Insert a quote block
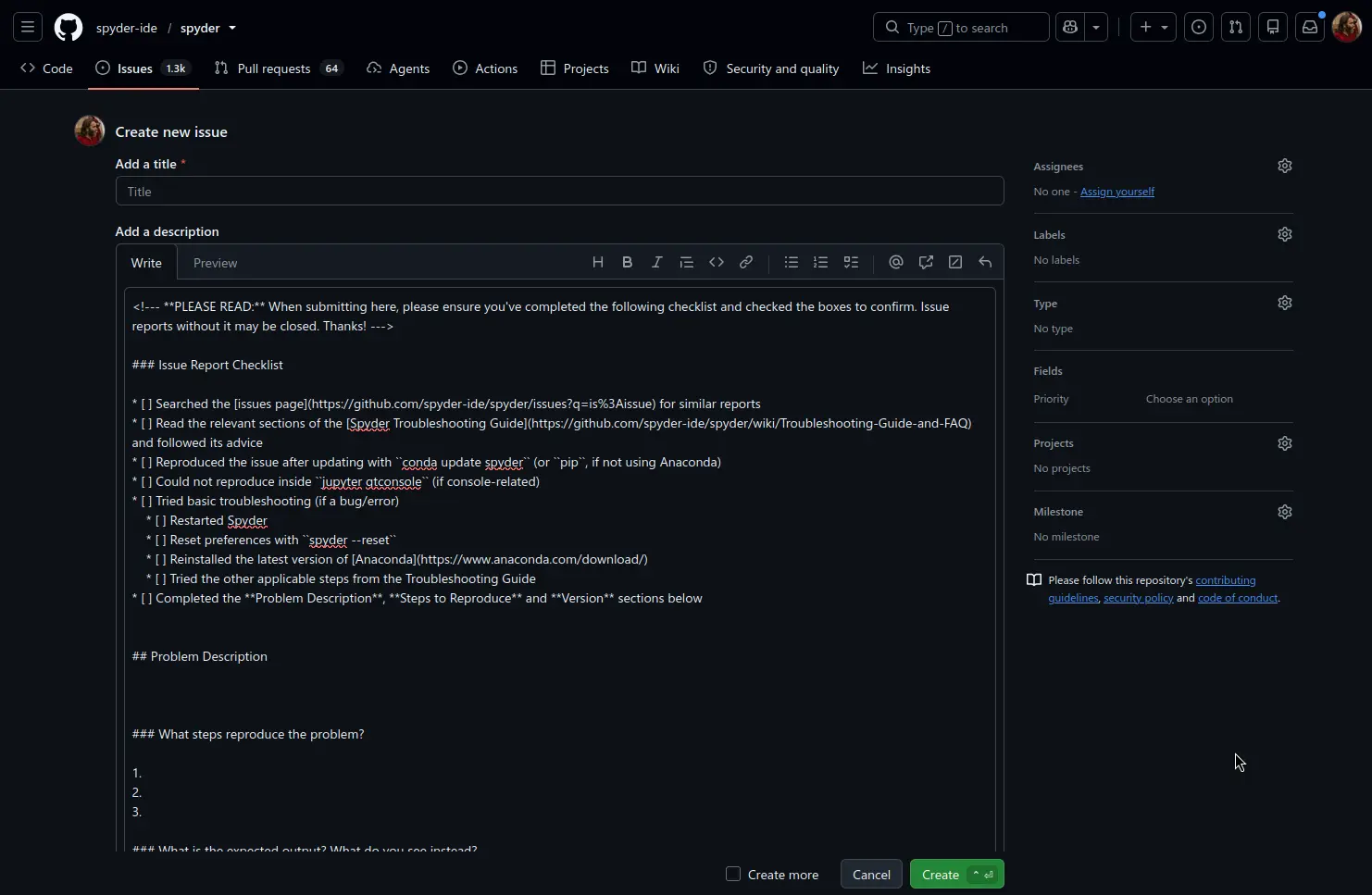This screenshot has height=895, width=1372. [687, 263]
